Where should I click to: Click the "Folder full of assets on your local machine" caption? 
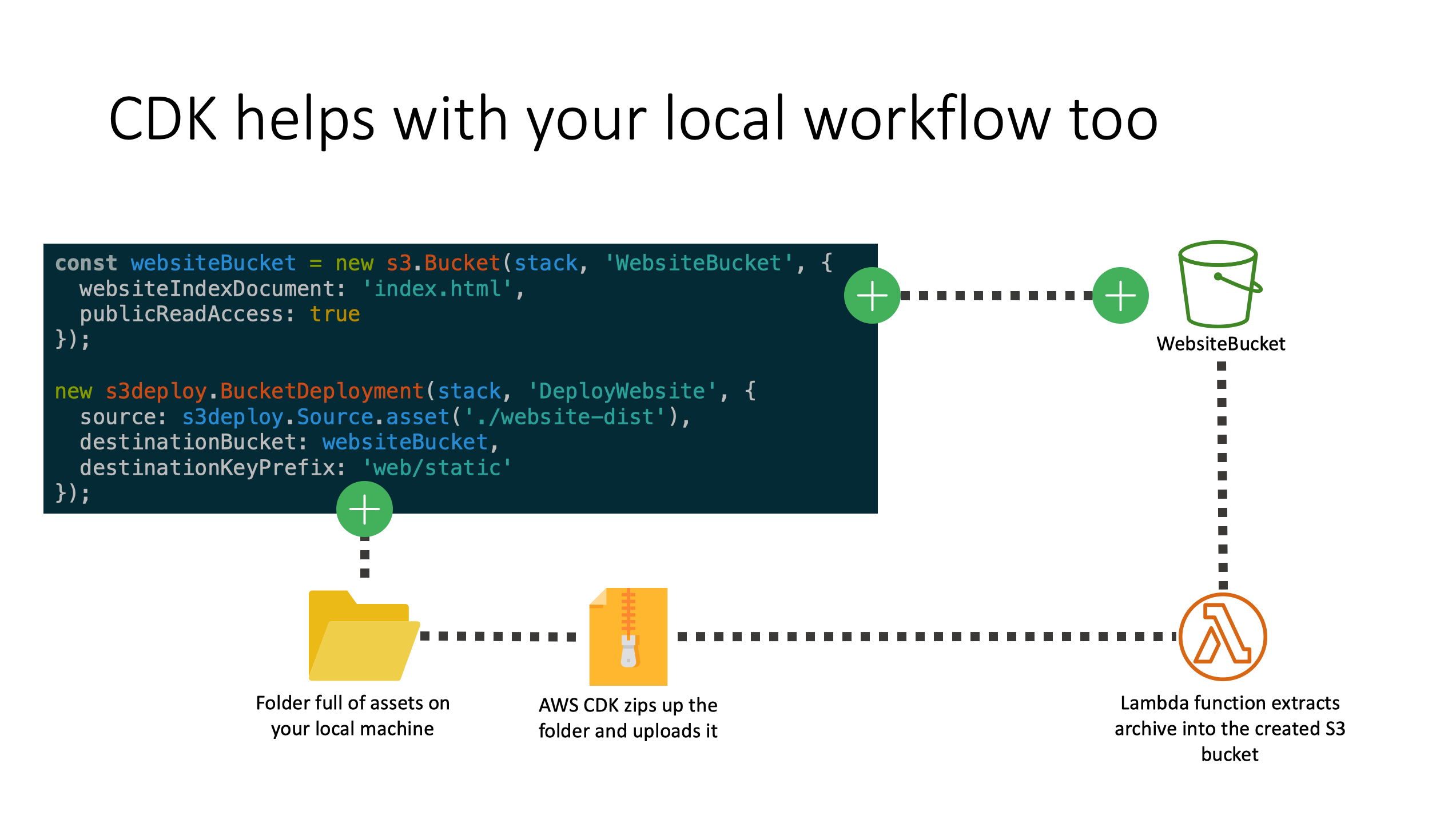[352, 715]
